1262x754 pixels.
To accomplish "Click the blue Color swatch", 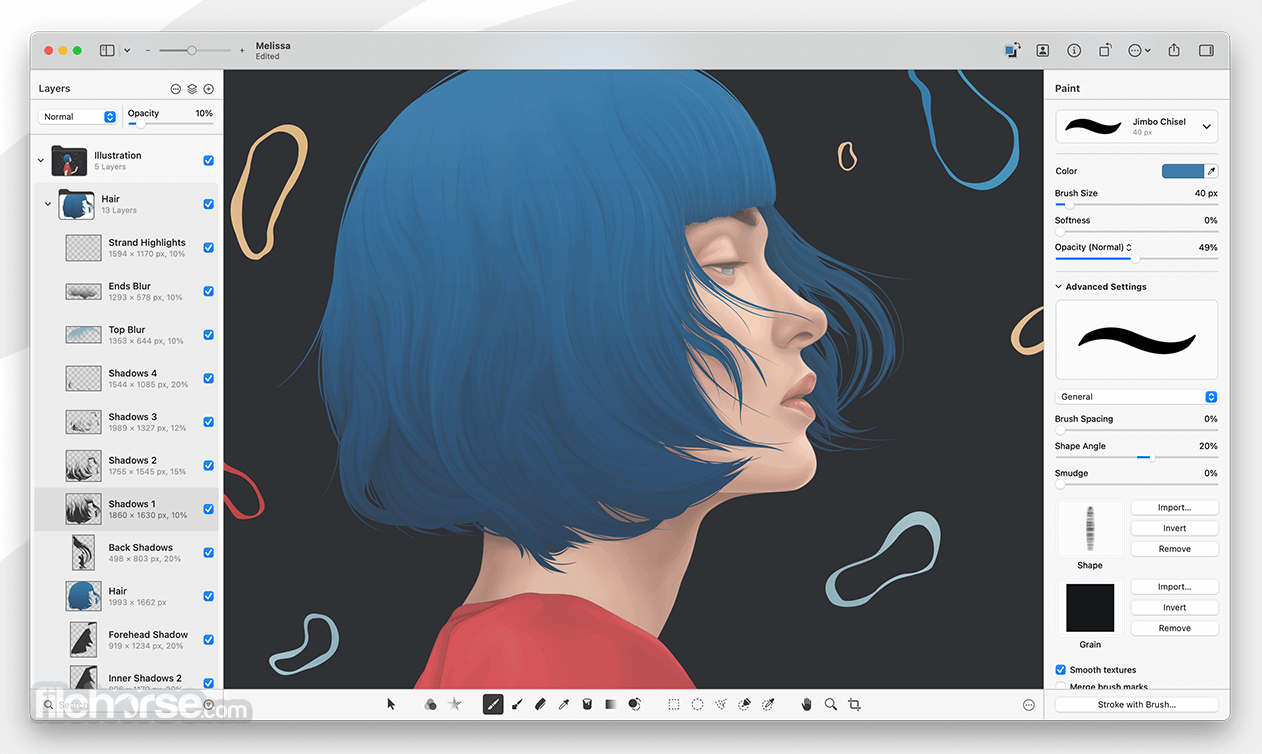I will coord(1182,171).
